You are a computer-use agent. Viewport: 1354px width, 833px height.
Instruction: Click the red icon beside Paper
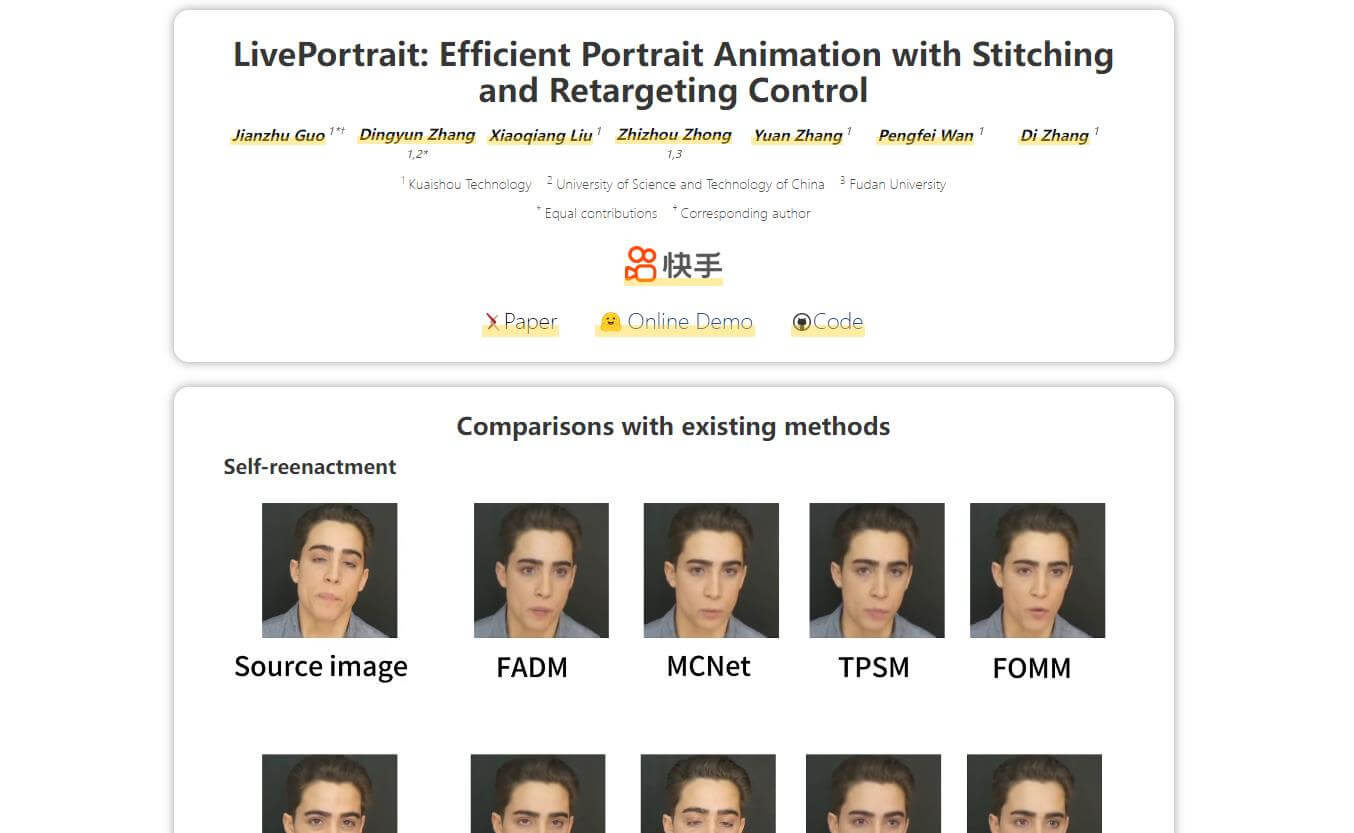tap(492, 322)
